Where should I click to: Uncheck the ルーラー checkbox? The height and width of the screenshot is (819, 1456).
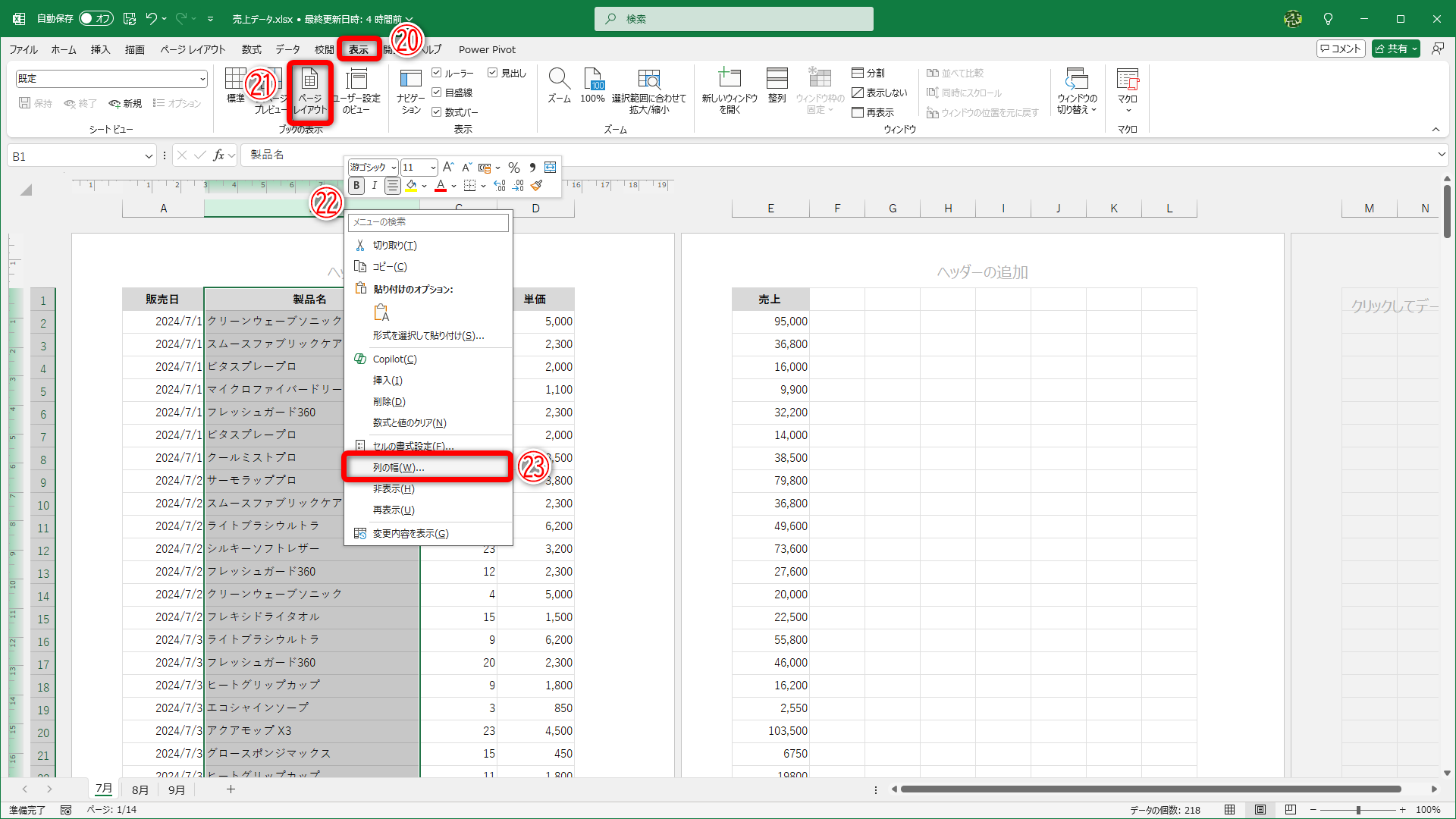438,73
